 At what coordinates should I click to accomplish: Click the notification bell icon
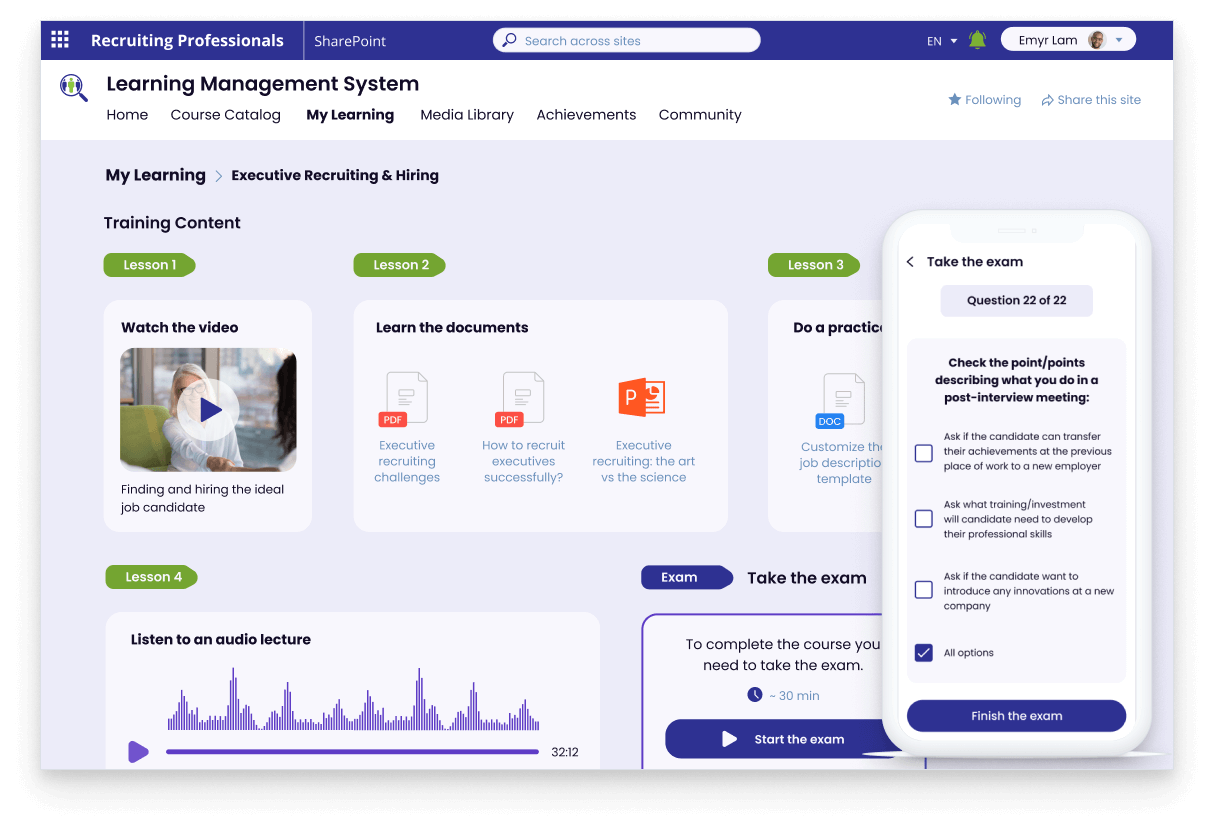(x=977, y=40)
